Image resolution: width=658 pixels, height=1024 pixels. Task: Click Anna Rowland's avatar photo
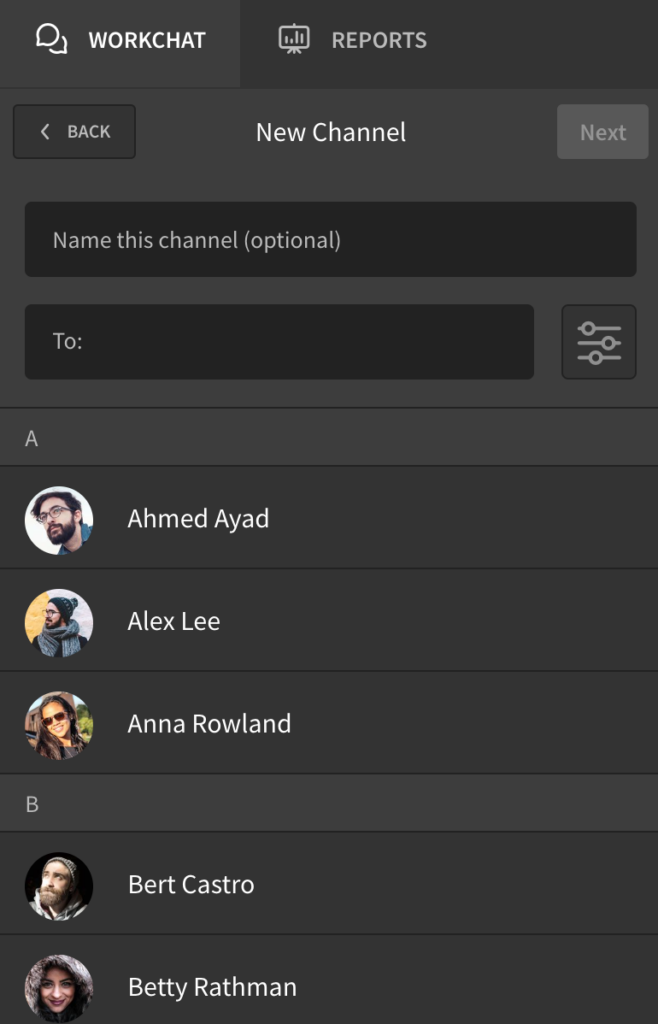pyautogui.click(x=58, y=723)
